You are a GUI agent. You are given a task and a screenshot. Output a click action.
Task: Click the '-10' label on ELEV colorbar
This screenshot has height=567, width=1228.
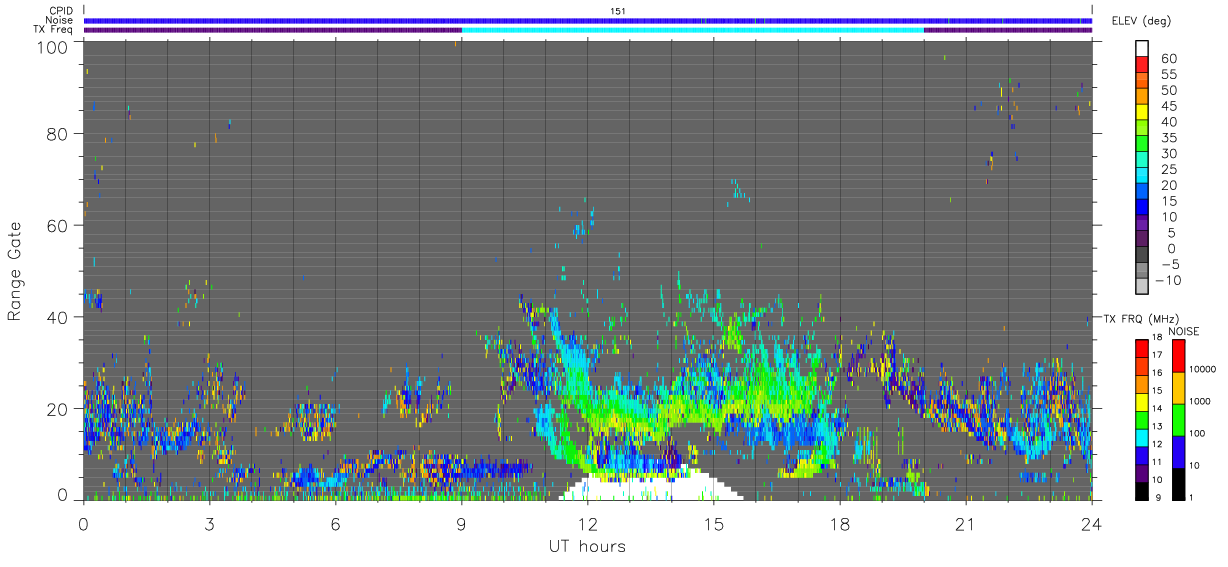[x=1170, y=279]
